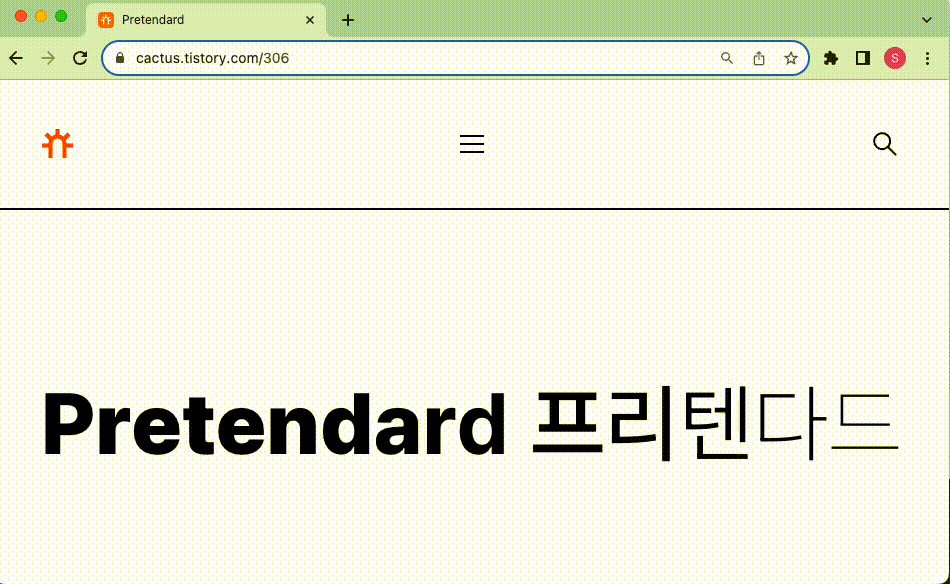
Task: Reload the cactus.tistory.com page
Action: 80,58
